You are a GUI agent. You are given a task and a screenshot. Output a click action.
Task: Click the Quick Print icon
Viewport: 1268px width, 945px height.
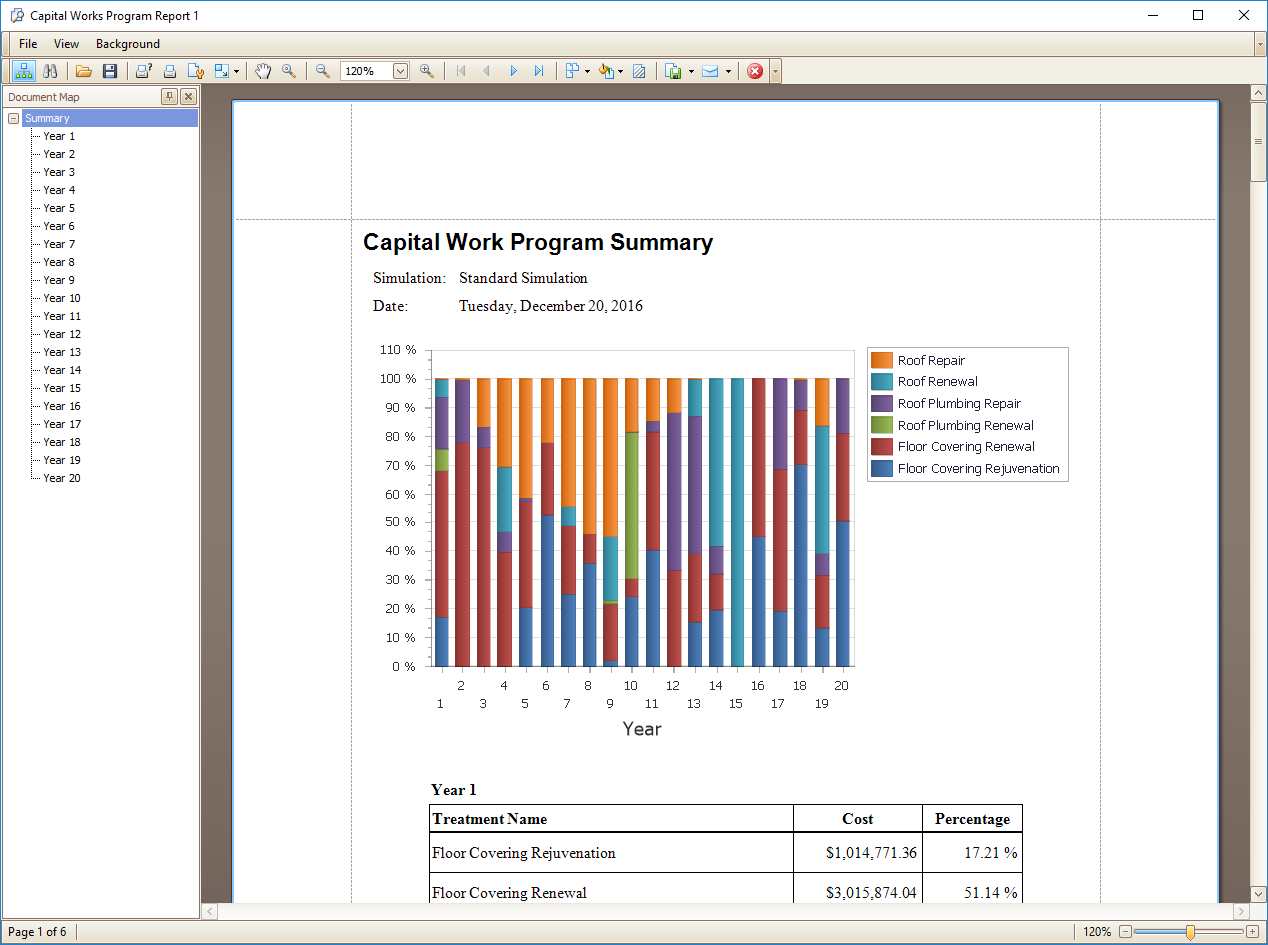click(170, 70)
